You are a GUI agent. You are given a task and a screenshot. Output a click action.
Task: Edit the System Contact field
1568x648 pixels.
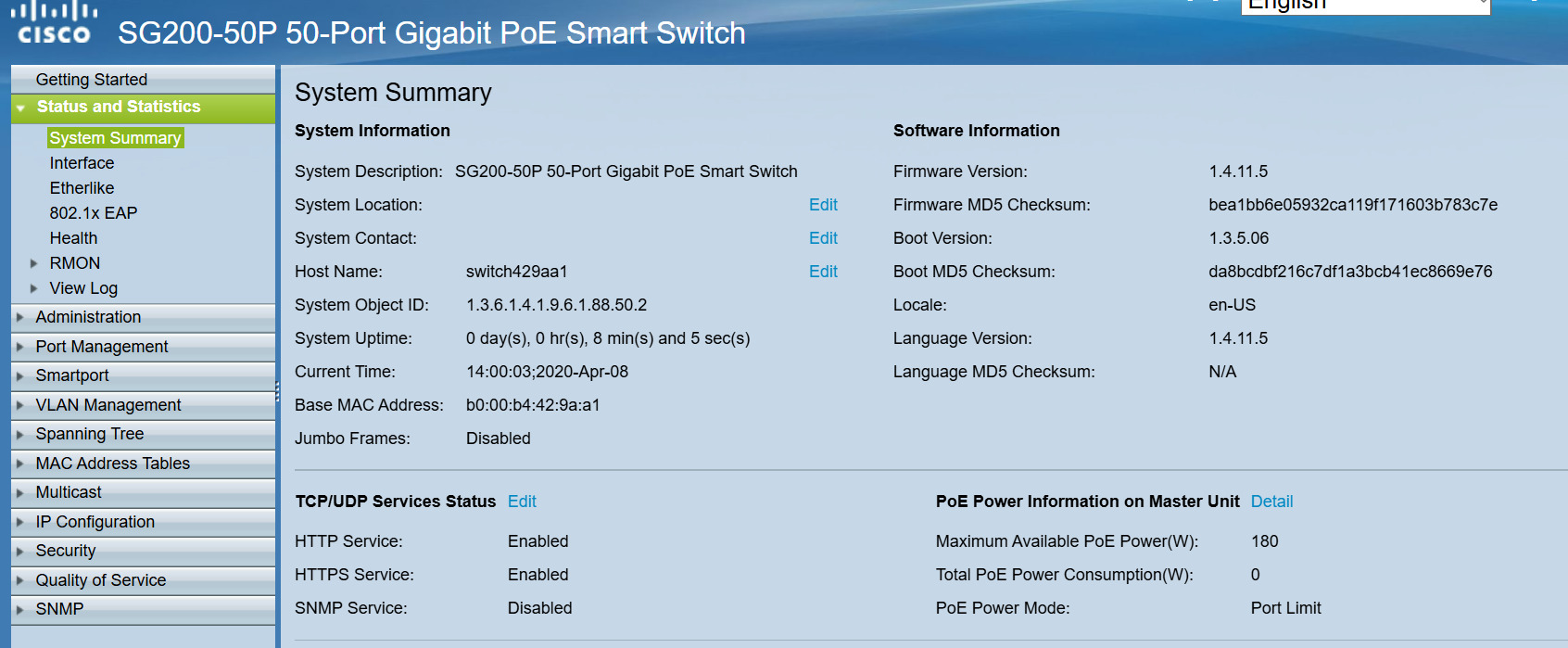(823, 238)
